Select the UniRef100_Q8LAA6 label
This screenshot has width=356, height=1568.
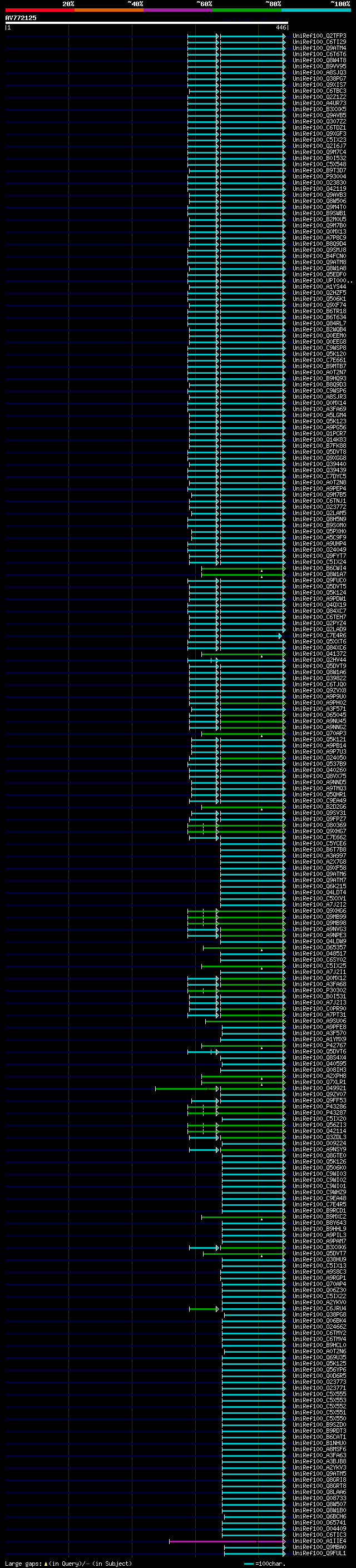319,1492
